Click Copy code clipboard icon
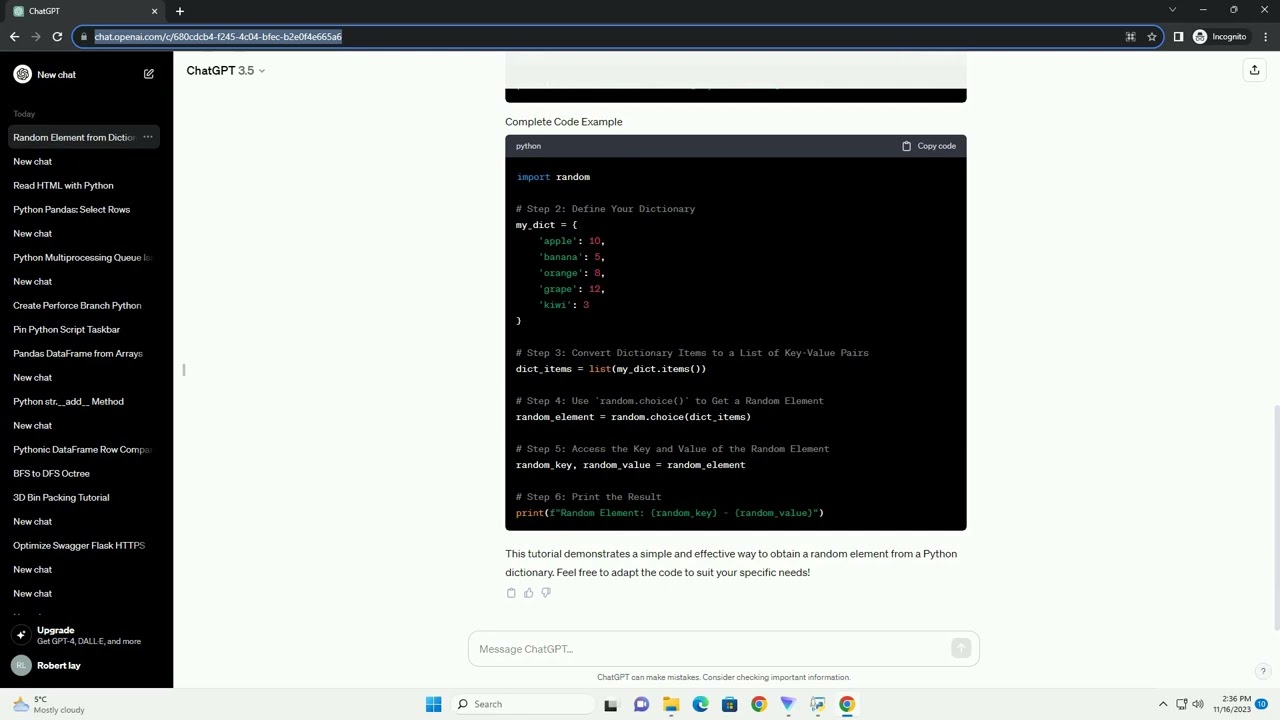The image size is (1280, 720). (906, 146)
